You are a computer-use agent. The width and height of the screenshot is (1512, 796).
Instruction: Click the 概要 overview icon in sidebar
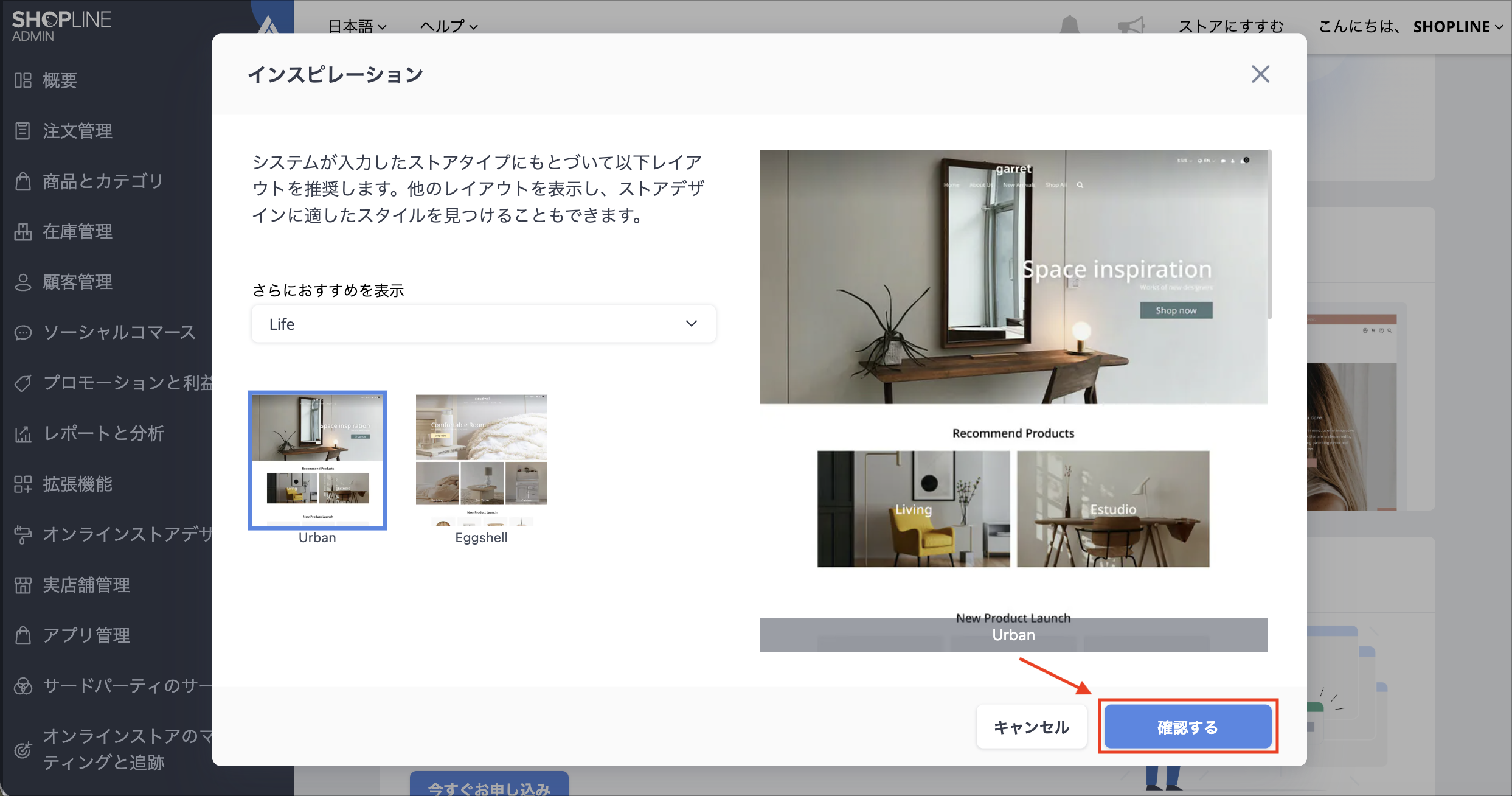23,80
